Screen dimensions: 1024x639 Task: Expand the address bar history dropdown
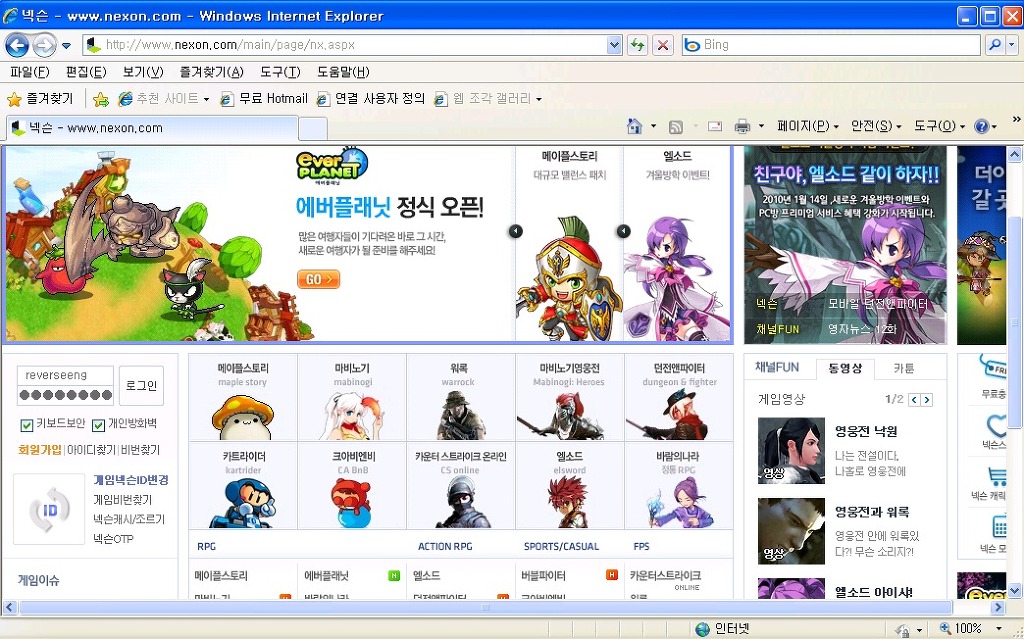pos(614,45)
